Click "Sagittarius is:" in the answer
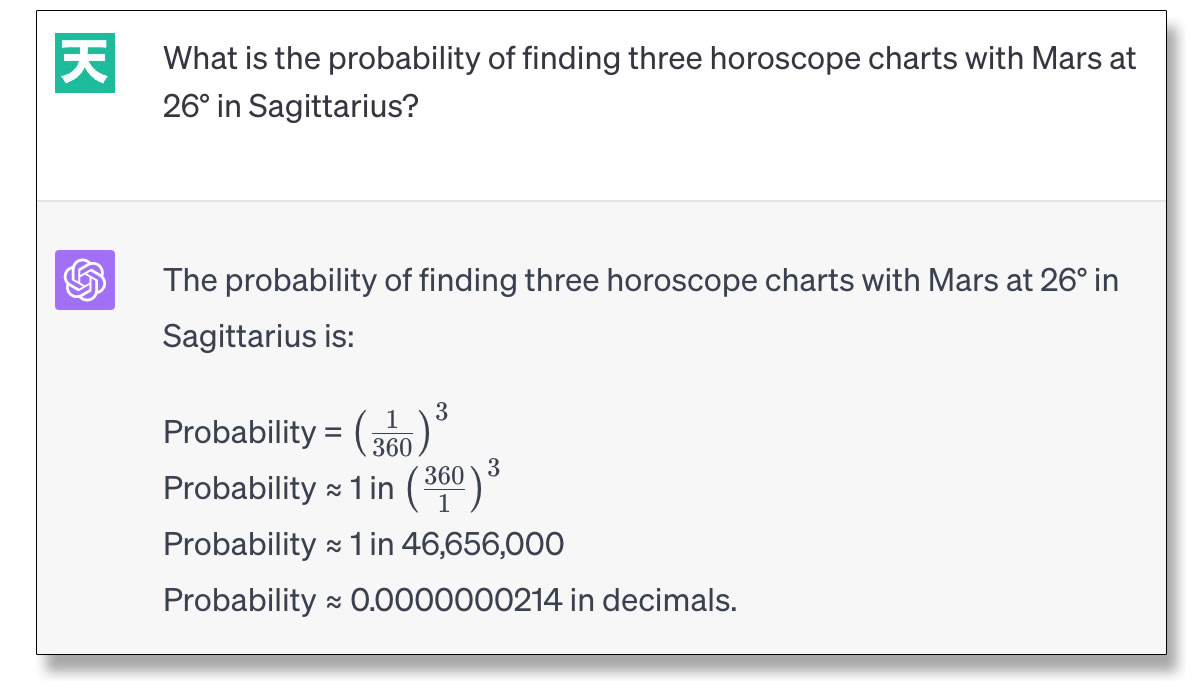This screenshot has height=691, width=1200. coord(258,336)
